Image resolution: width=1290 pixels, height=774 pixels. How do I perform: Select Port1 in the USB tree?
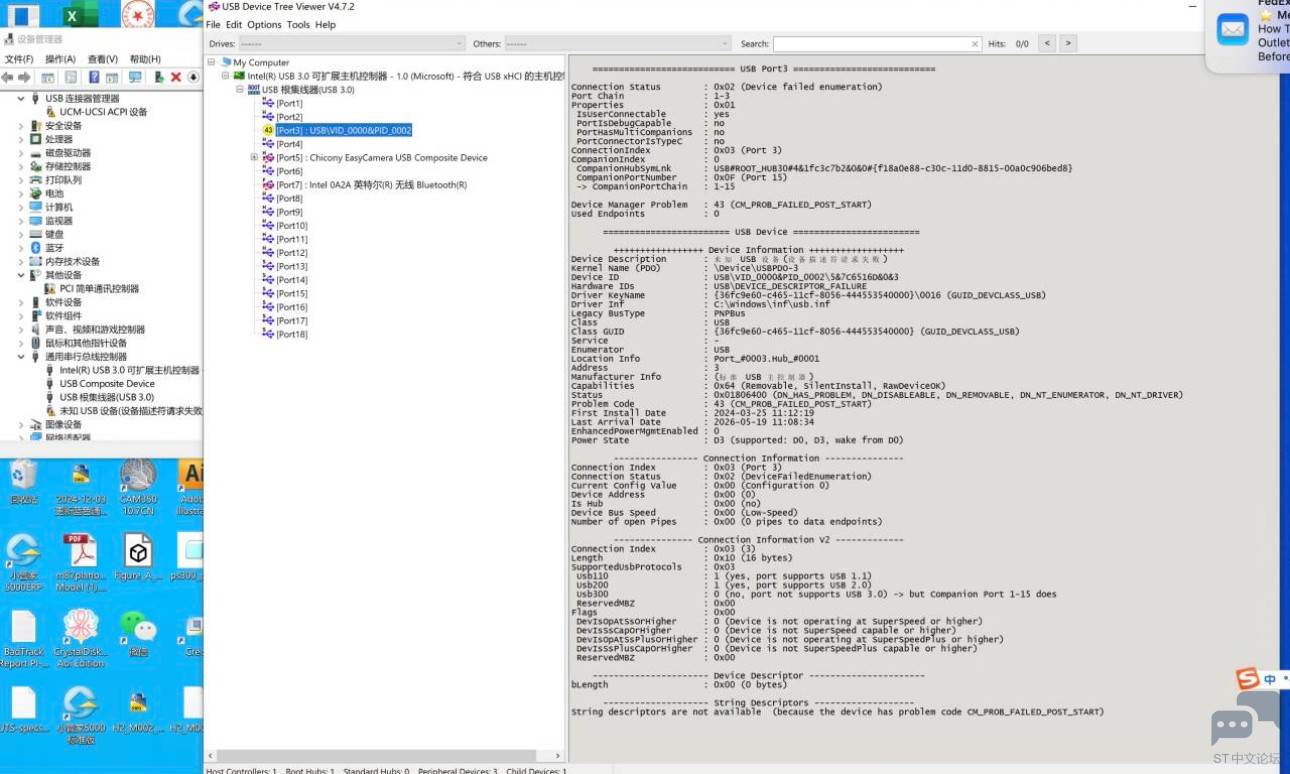[289, 104]
